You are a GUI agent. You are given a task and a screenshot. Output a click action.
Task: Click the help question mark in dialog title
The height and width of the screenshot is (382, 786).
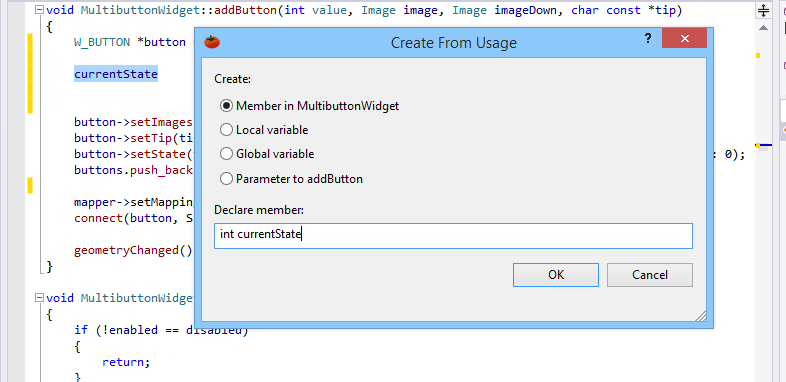point(648,38)
